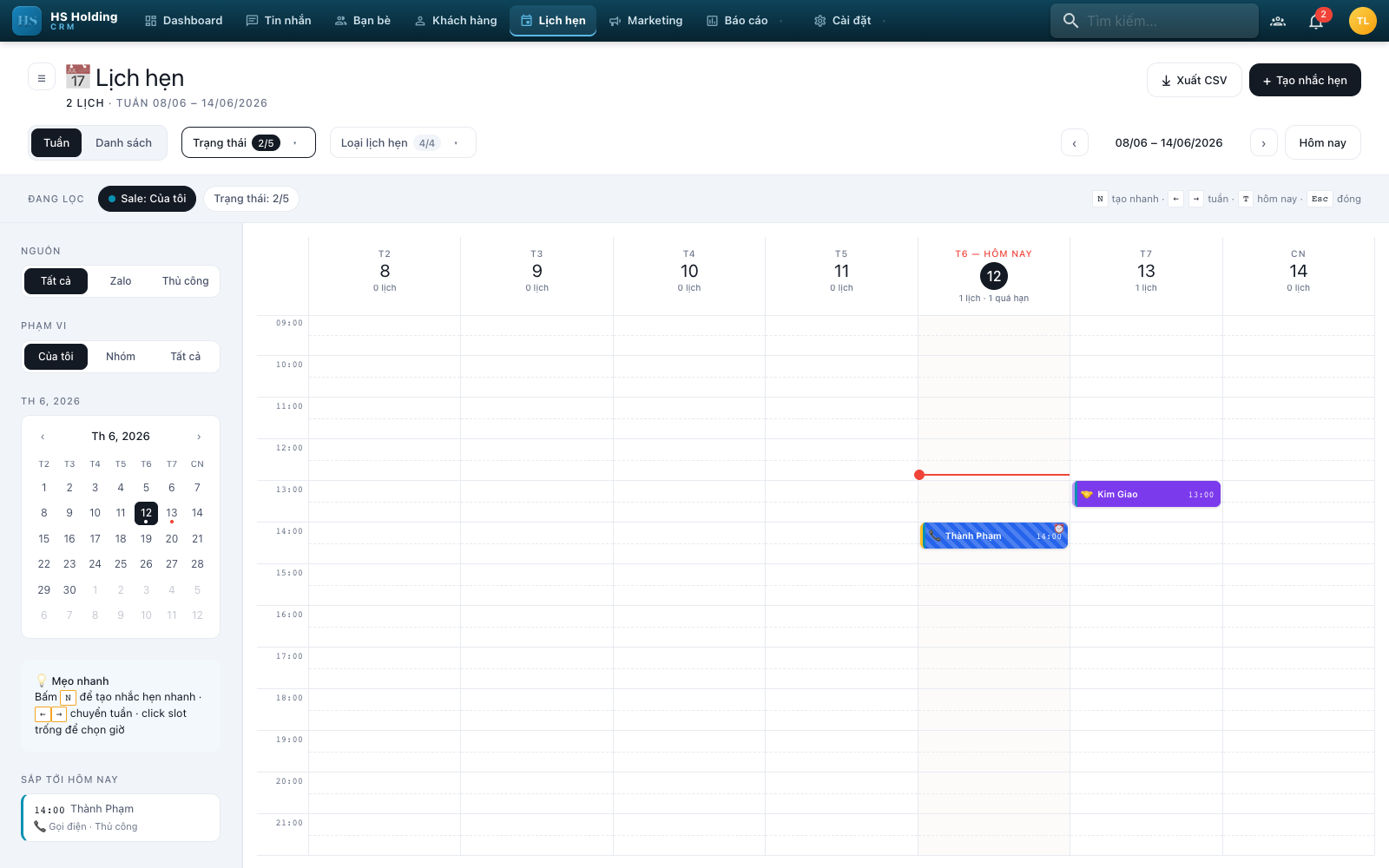Screen dimensions: 1389x868
Task: Go to previous week arrow
Action: pos(1075,143)
